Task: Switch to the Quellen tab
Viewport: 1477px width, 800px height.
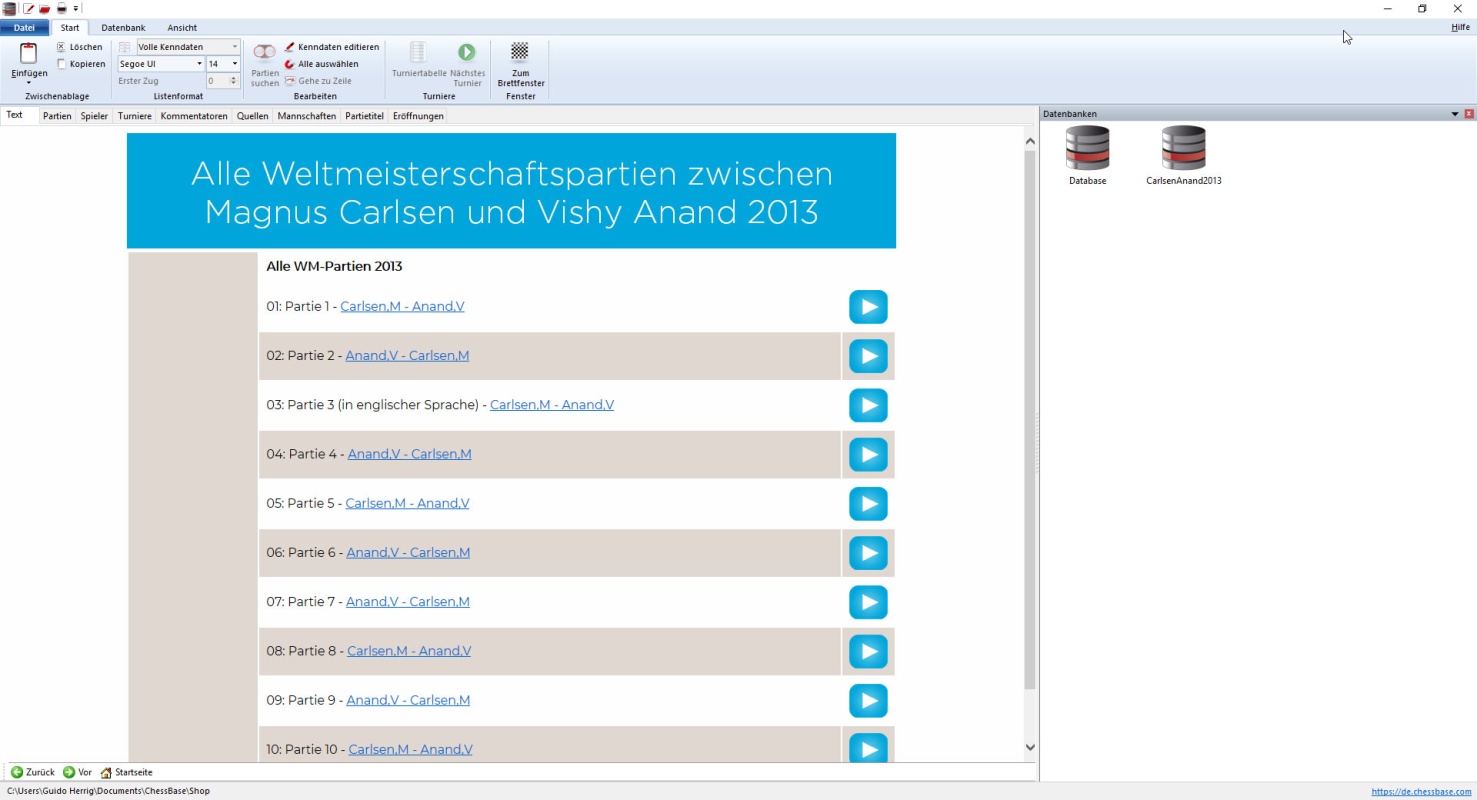Action: [252, 116]
